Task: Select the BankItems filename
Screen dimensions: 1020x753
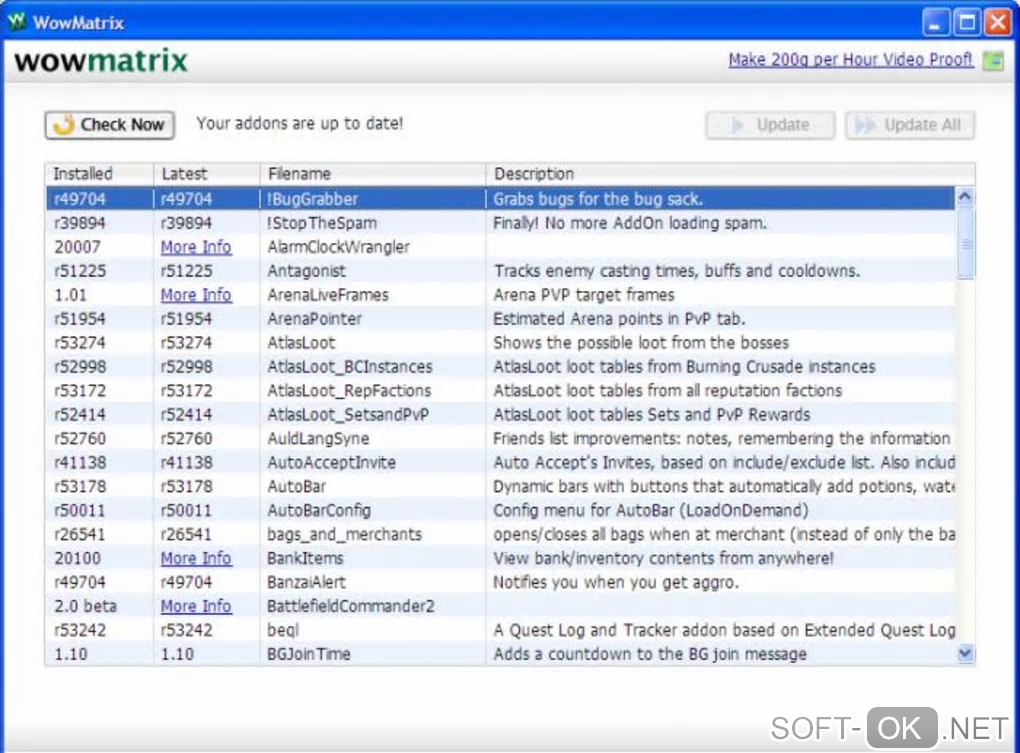Action: [x=305, y=559]
